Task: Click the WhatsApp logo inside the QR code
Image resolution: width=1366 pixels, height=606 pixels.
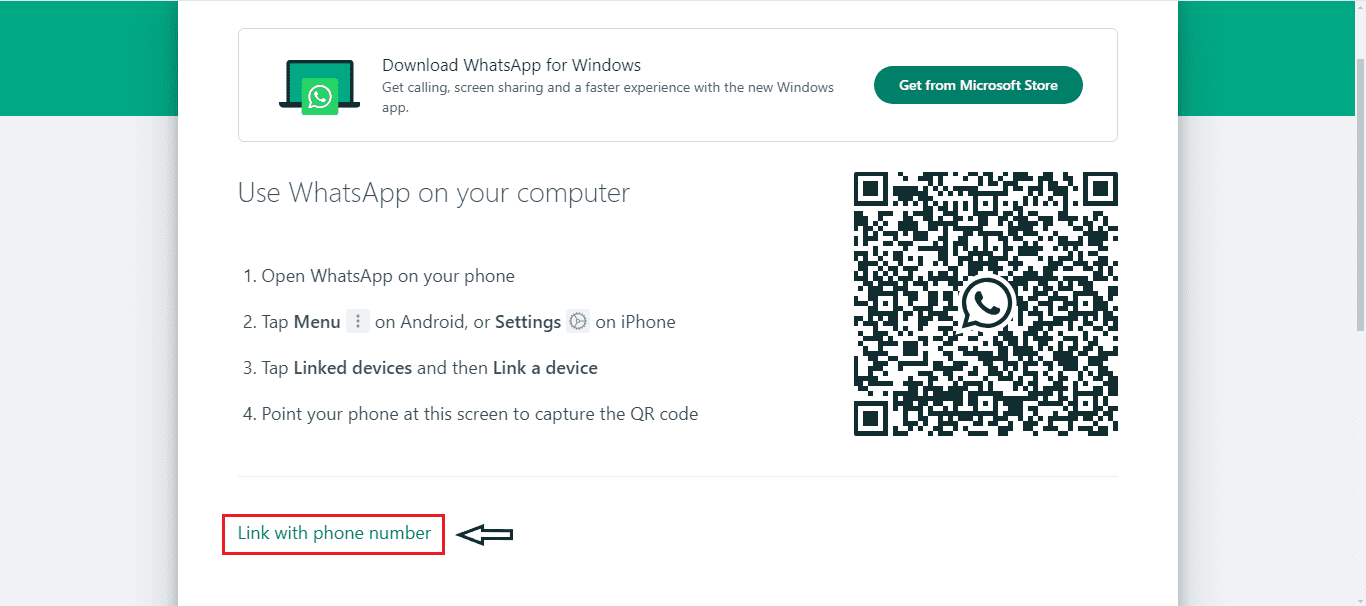Action: point(986,303)
